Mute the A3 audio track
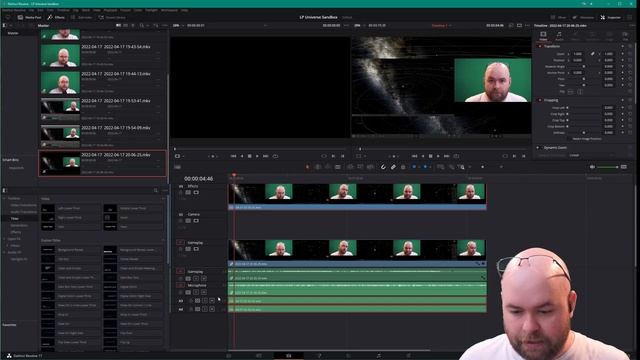 click(x=212, y=300)
